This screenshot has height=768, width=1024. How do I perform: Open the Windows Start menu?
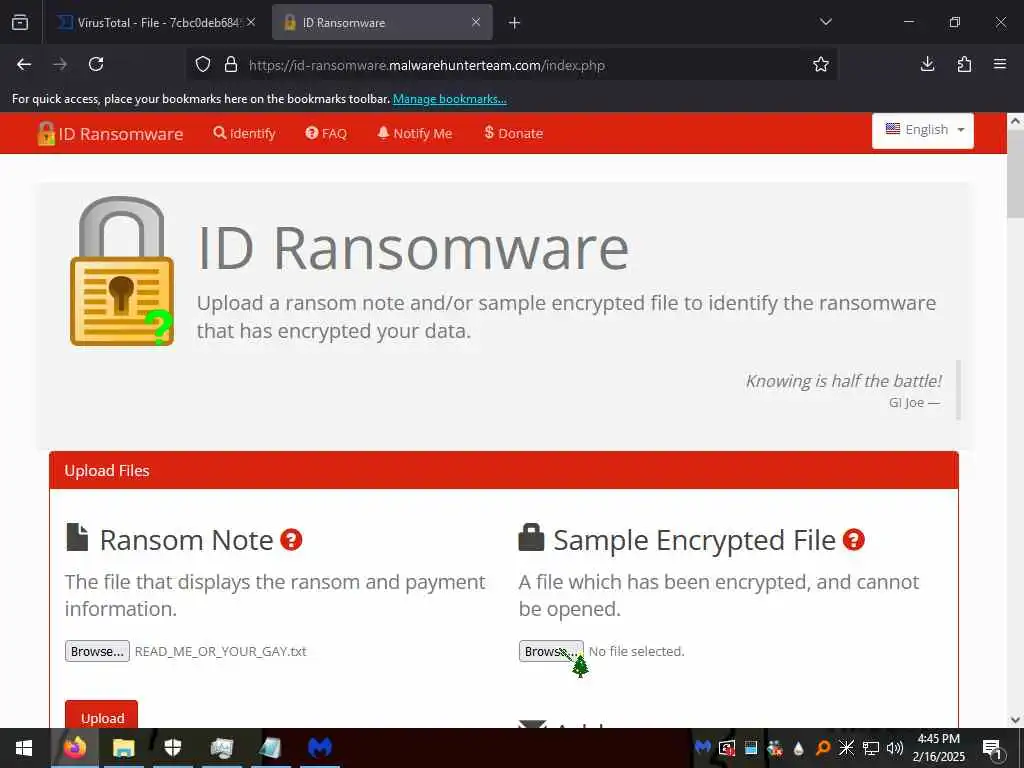point(24,748)
